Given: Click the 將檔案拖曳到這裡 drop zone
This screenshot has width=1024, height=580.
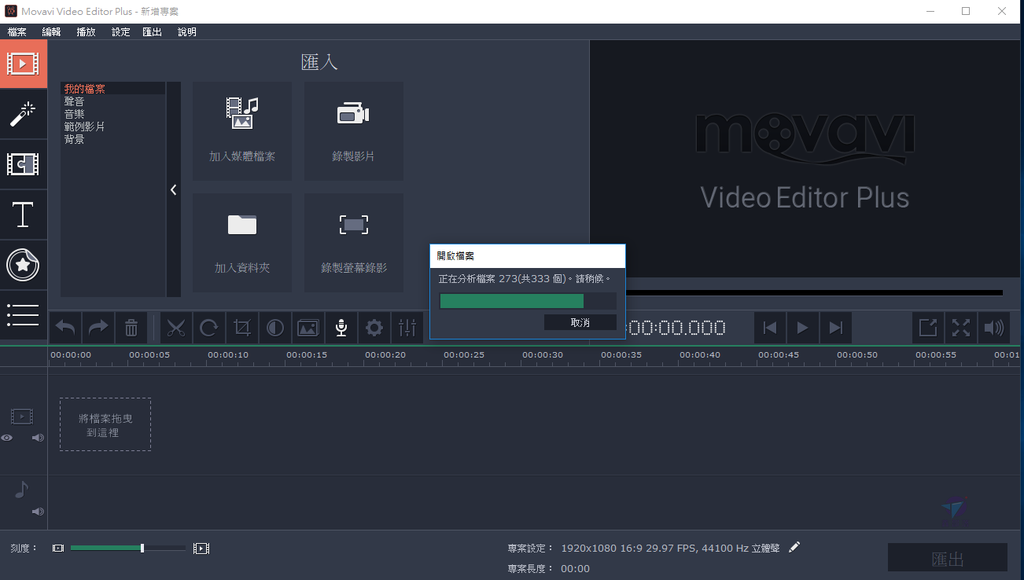Looking at the screenshot, I should coord(105,425).
